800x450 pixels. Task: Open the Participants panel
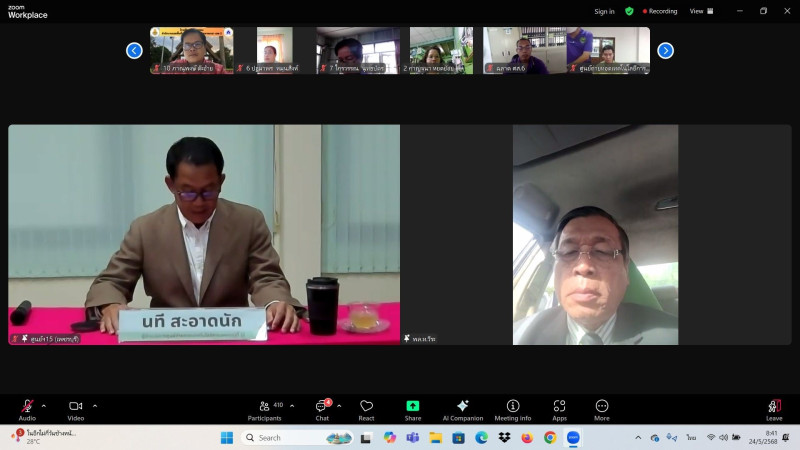point(265,410)
